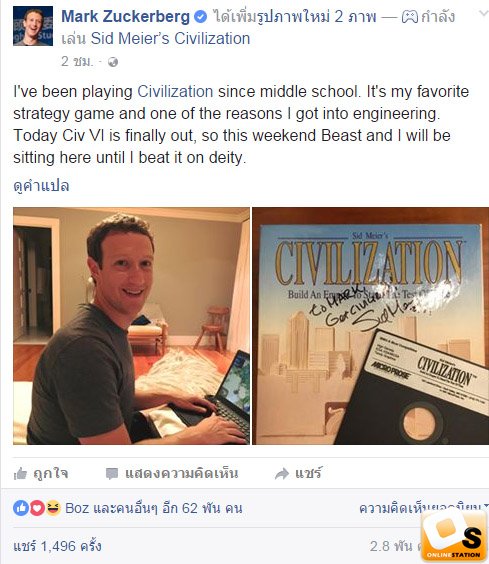Click the blue Like reaction icon
489x564 pixels.
[21, 508]
